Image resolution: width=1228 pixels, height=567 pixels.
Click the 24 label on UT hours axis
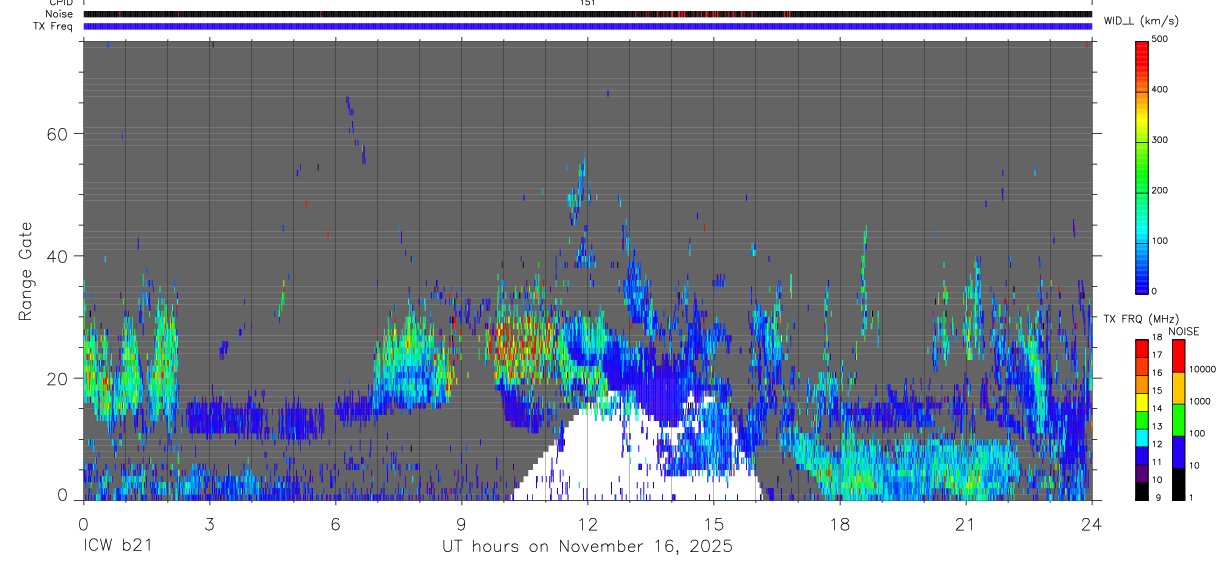click(1092, 524)
